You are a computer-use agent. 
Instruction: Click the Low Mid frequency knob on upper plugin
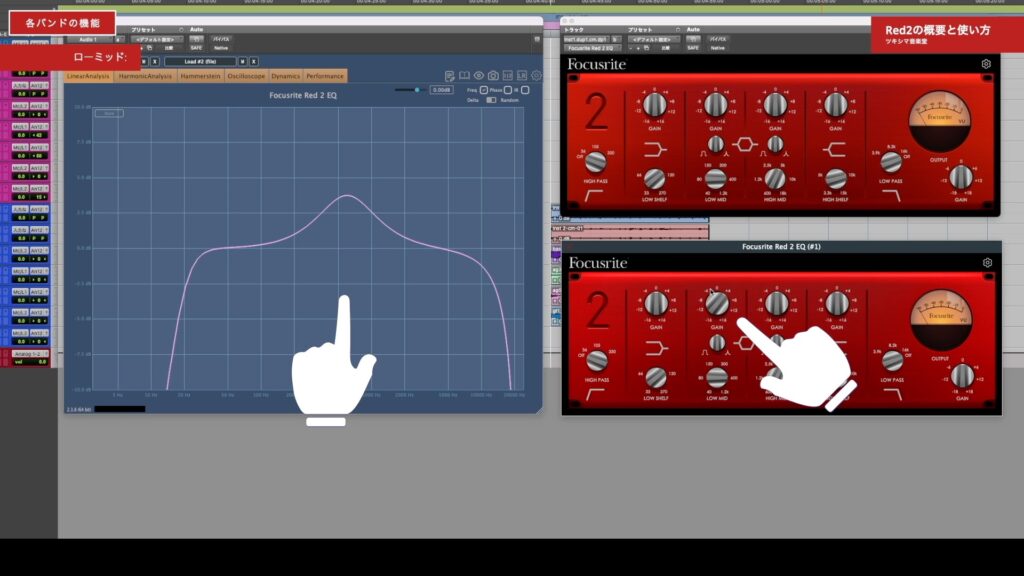[x=715, y=178]
